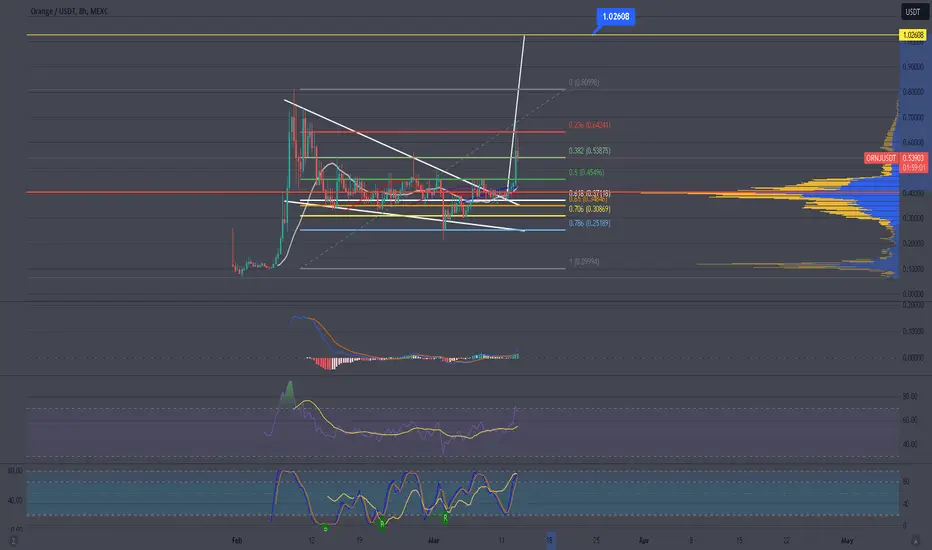This screenshot has height=550, width=932.
Task: Click the May label on time axis
Action: [847, 540]
